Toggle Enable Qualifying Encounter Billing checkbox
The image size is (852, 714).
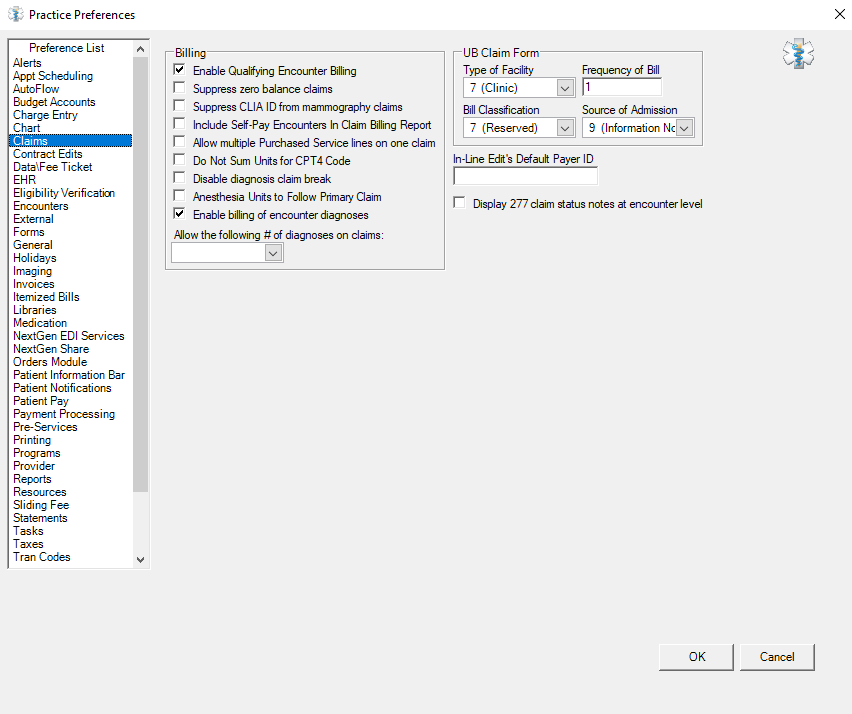179,70
